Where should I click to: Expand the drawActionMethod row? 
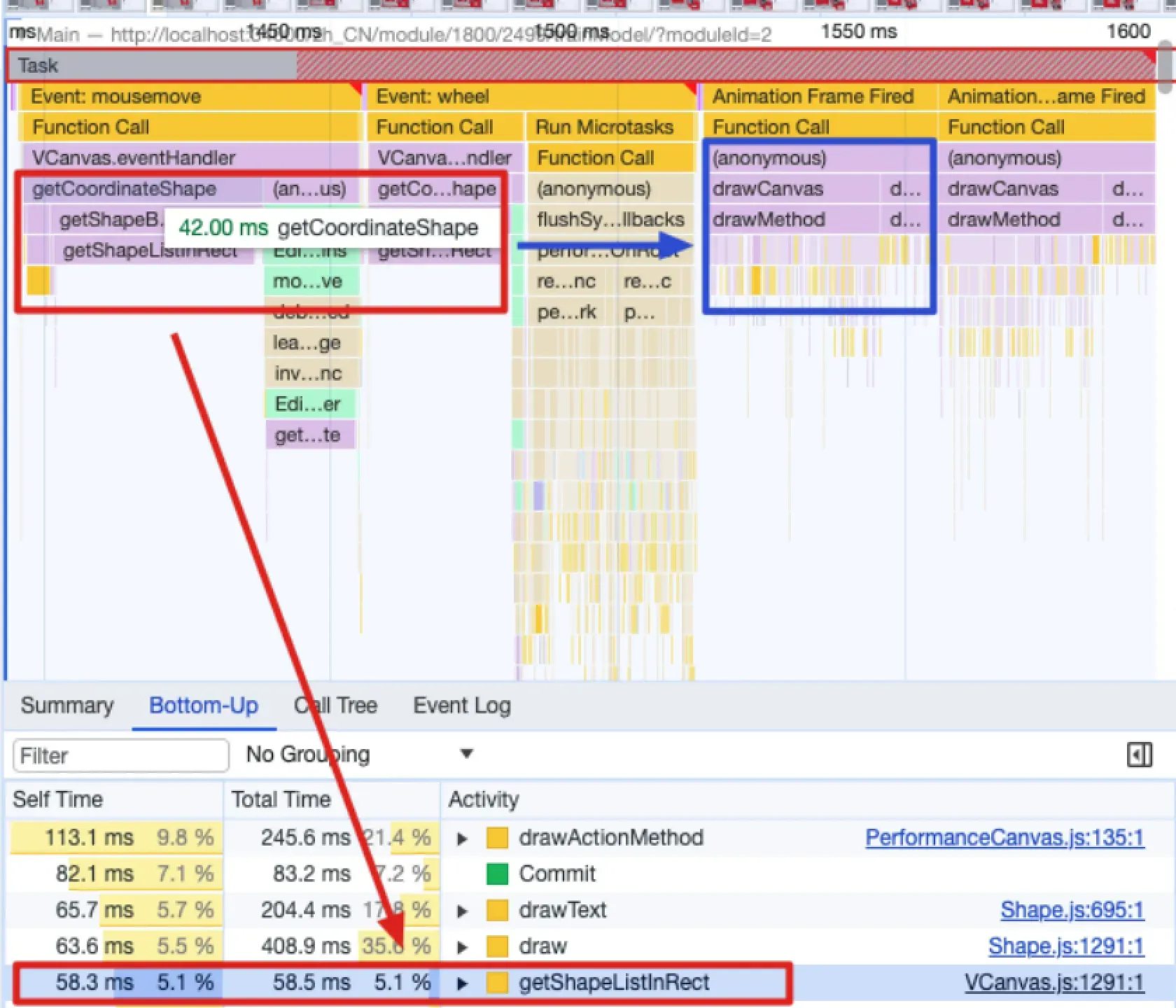(462, 839)
